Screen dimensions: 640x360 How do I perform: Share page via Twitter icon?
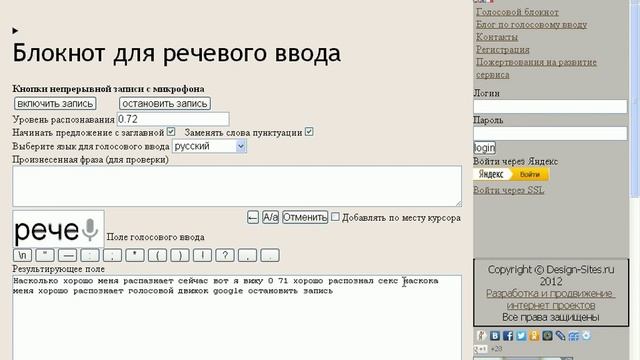[521, 336]
